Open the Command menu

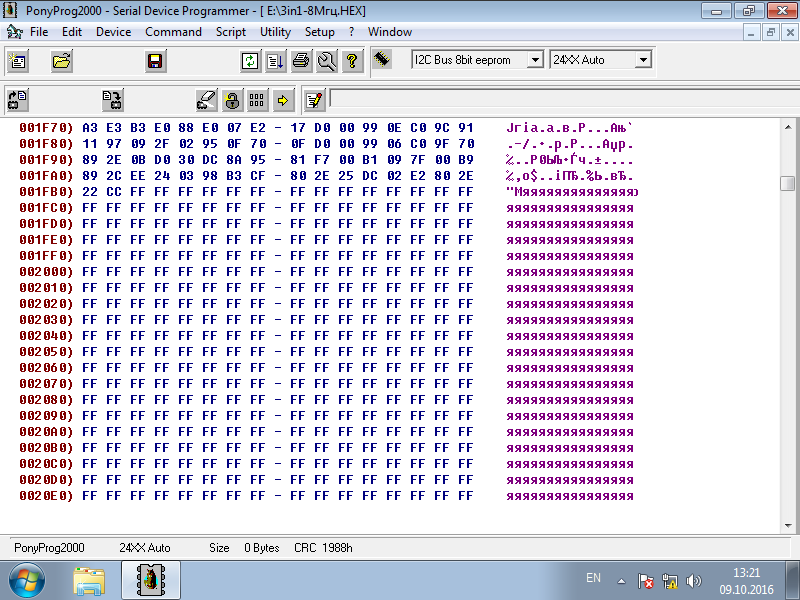pyautogui.click(x=173, y=32)
